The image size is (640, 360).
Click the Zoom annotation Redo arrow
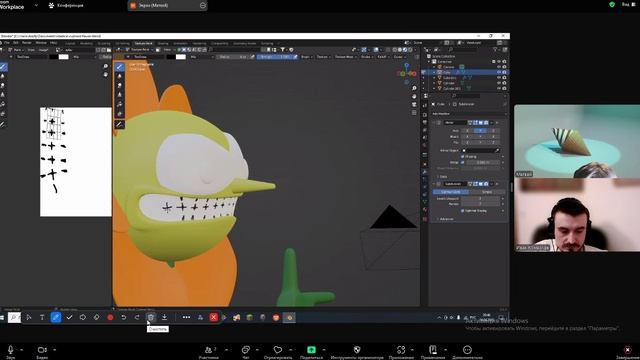click(x=137, y=317)
